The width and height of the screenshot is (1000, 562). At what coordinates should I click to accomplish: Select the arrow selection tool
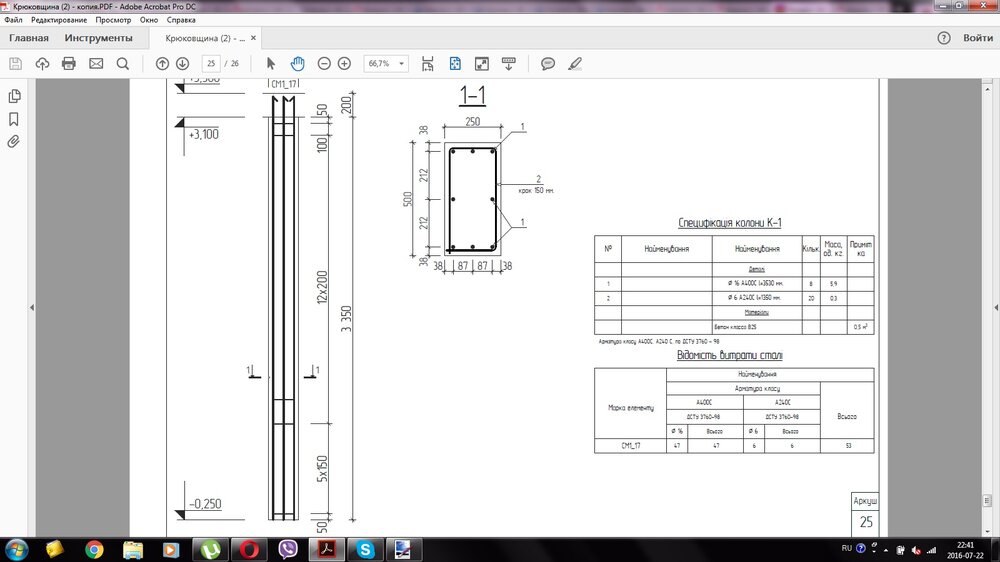(x=270, y=63)
